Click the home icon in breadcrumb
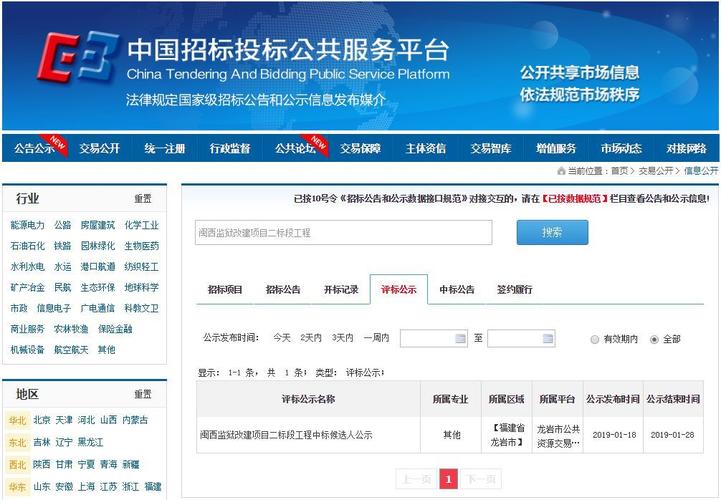Image resolution: width=721 pixels, height=500 pixels. coord(561,171)
